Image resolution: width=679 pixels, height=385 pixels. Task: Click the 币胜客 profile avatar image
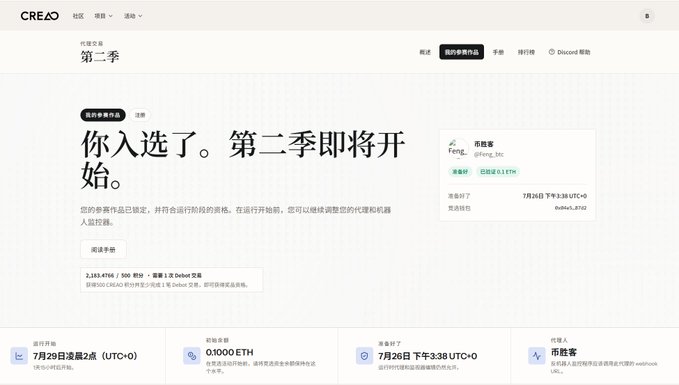(x=458, y=149)
